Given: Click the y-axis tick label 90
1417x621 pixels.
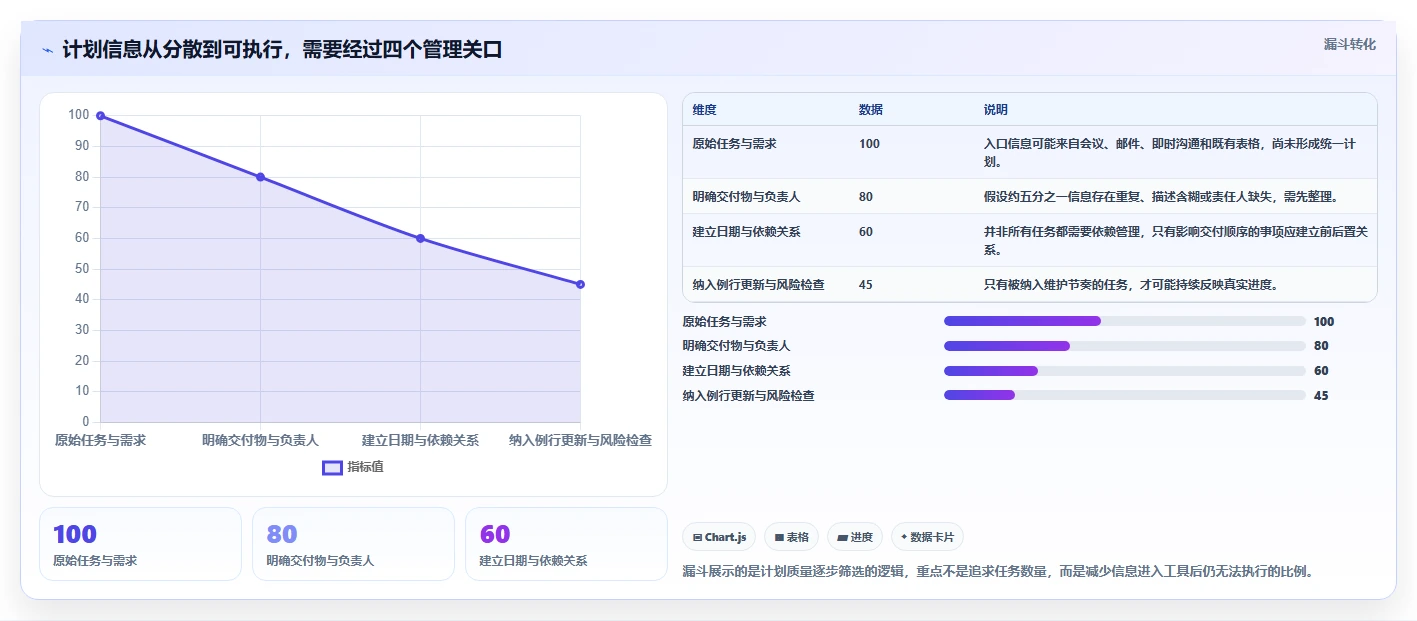Looking at the screenshot, I should 80,146.
